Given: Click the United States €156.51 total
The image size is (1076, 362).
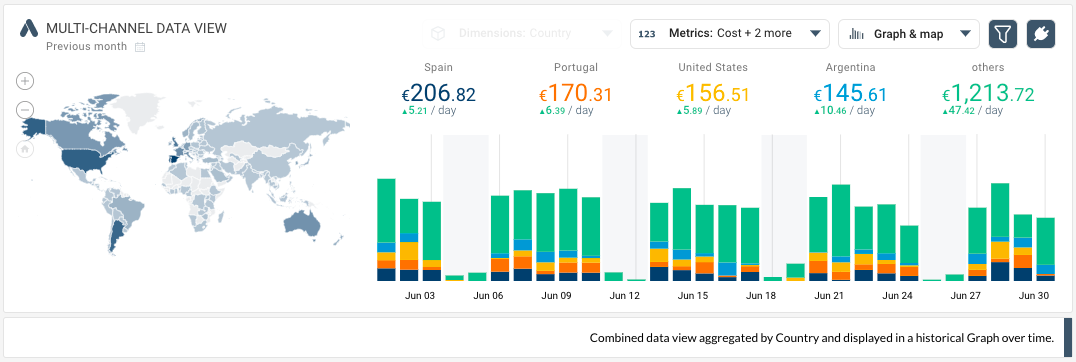Looking at the screenshot, I should click(713, 93).
